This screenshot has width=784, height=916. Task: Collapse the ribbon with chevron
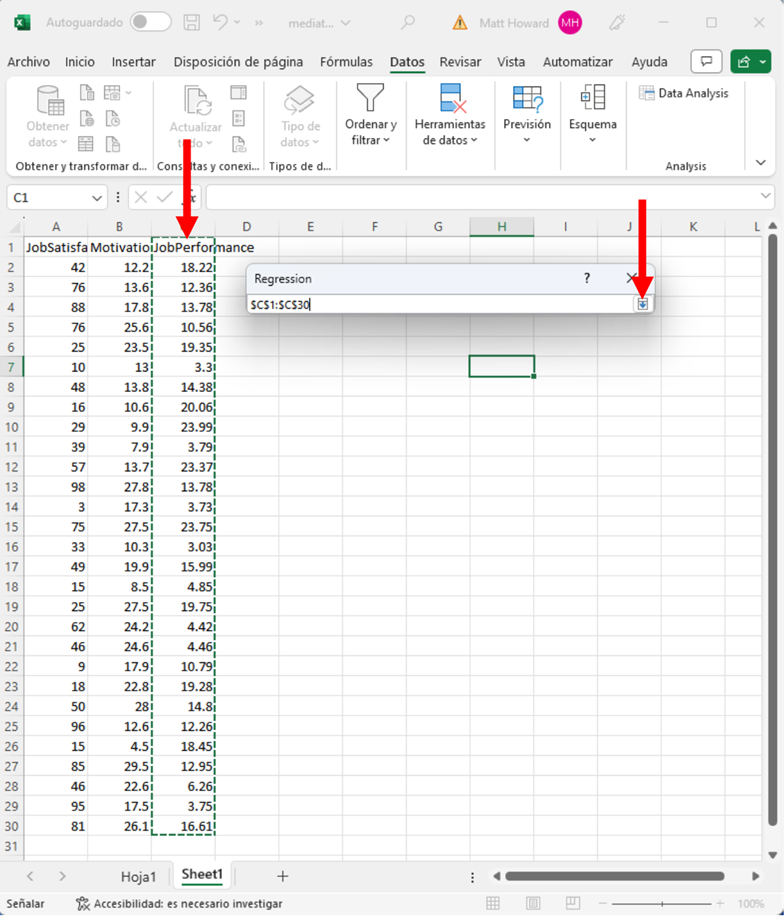pos(761,163)
